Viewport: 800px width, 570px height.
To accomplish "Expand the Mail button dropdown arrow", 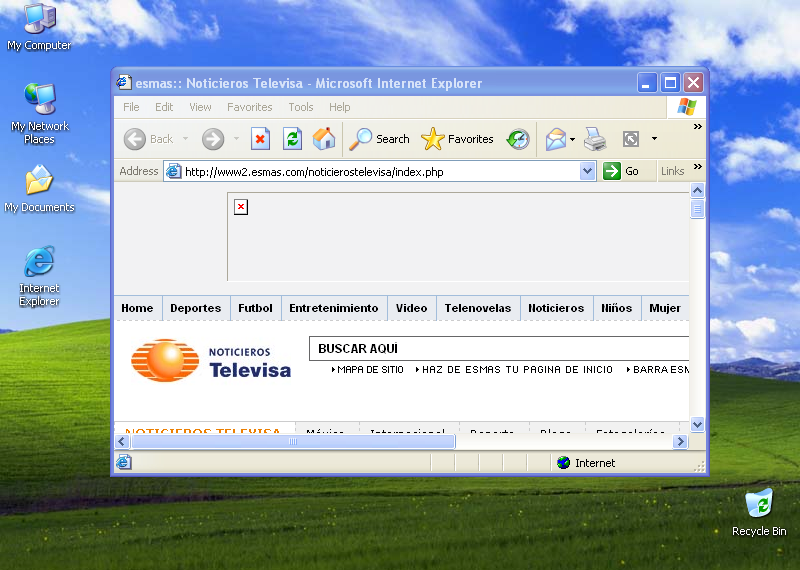I will point(572,139).
